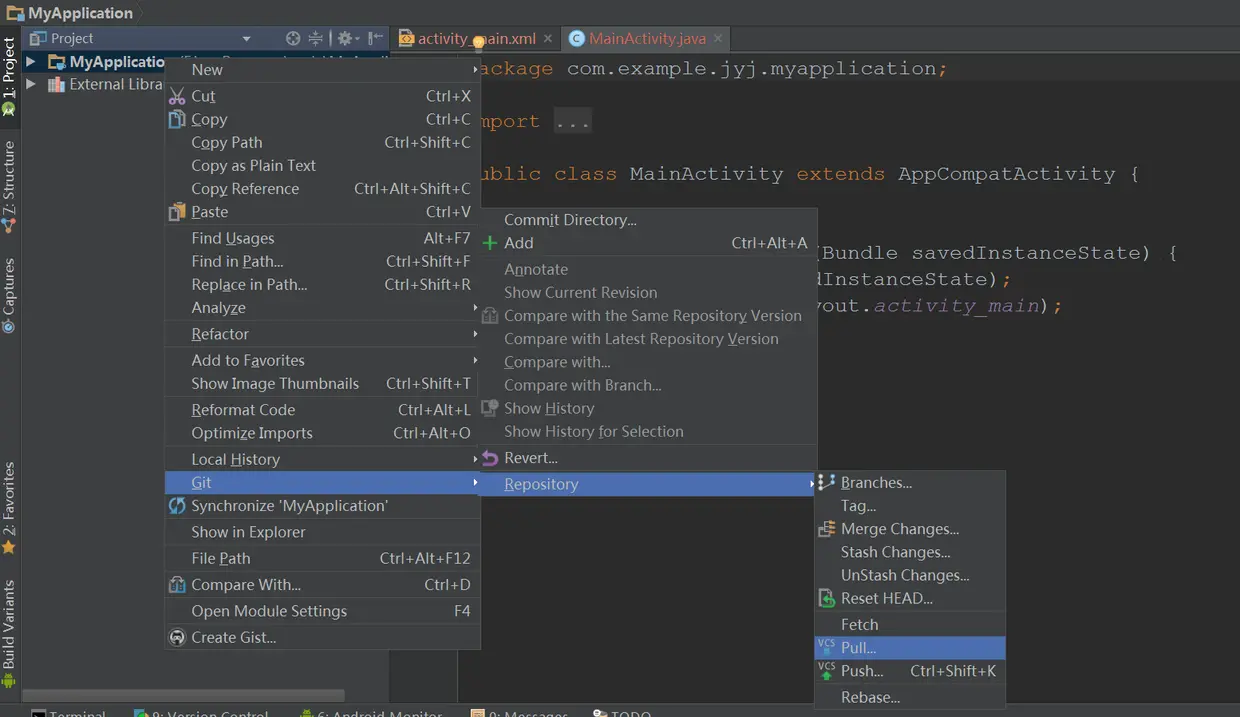
Task: Click Commit Directory... menu item
Action: (647, 220)
